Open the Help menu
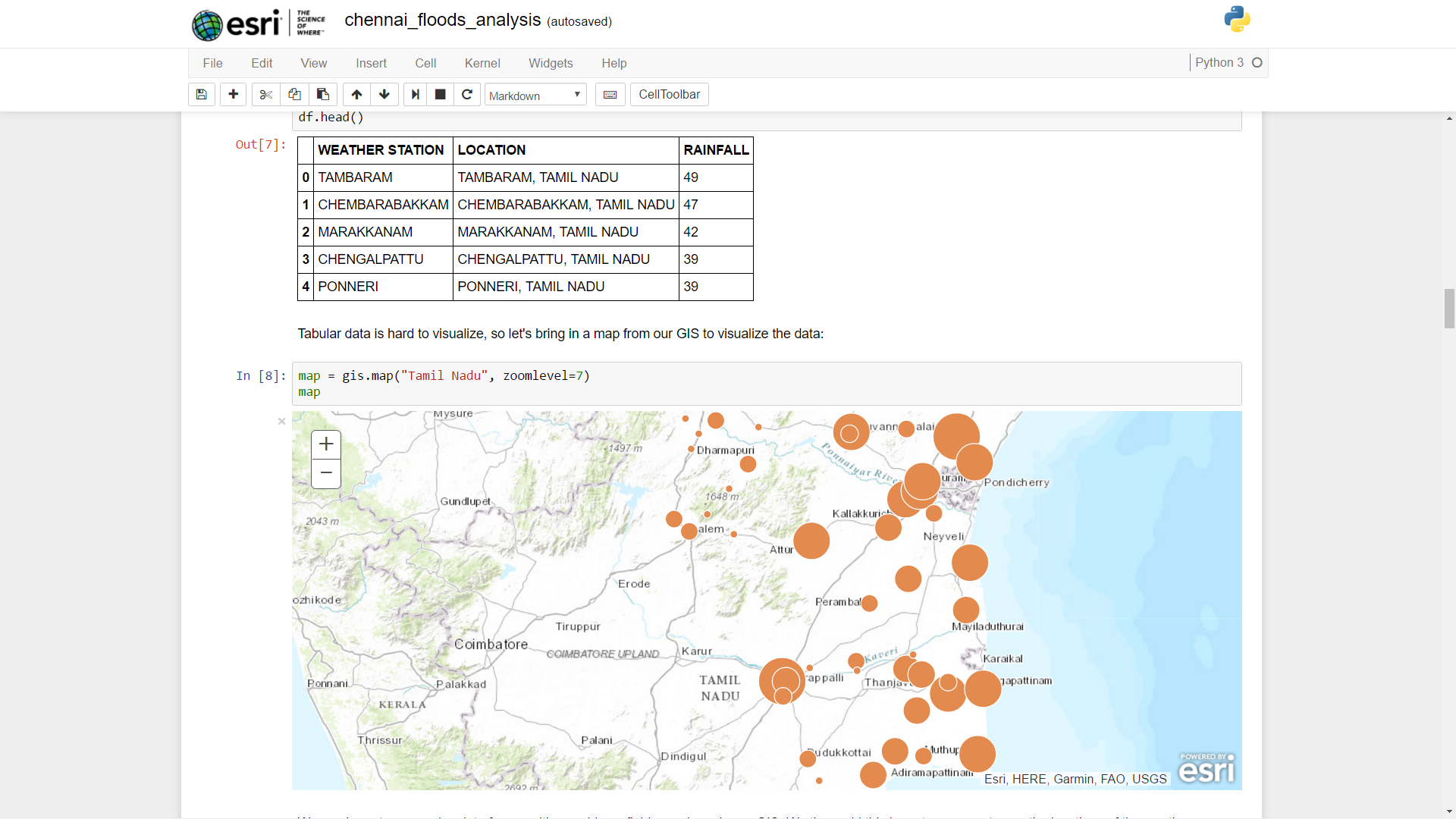This screenshot has height=819, width=1456. click(614, 63)
